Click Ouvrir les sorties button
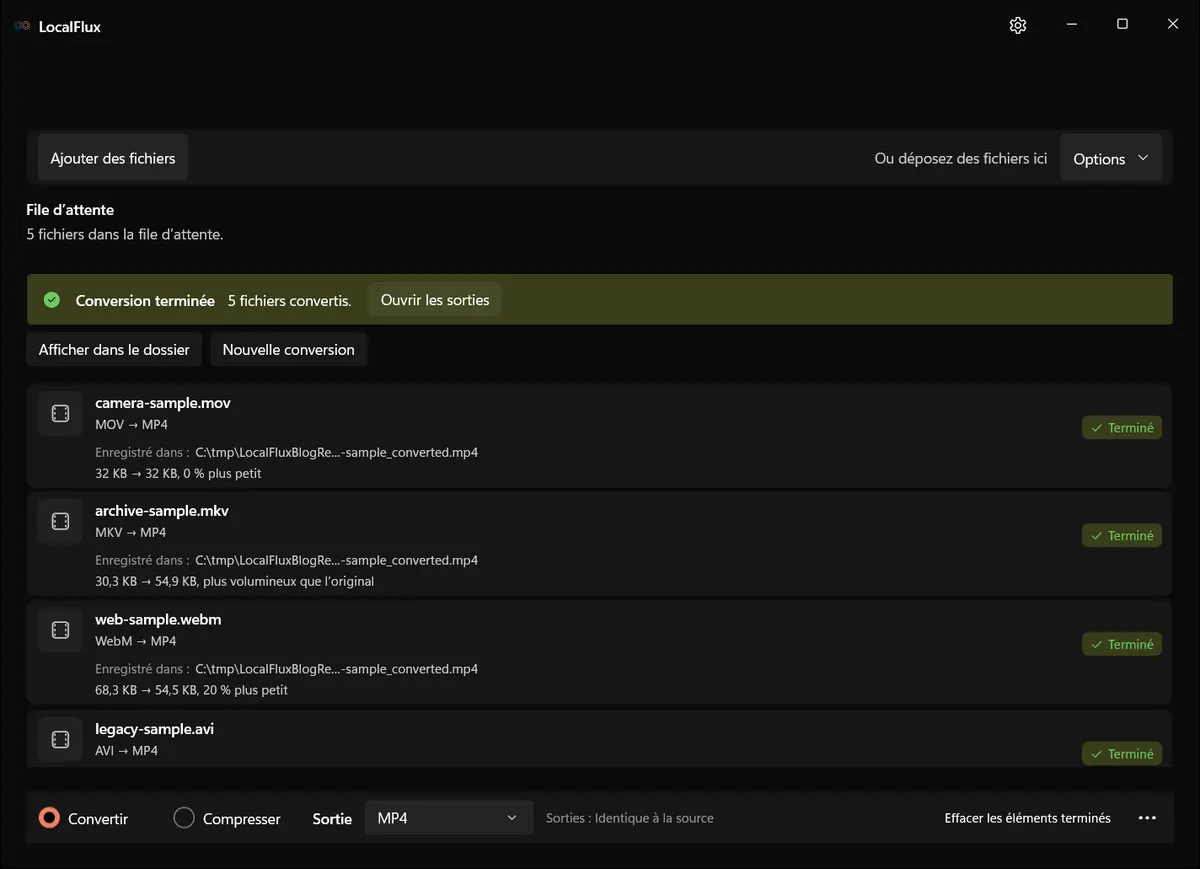 click(435, 300)
